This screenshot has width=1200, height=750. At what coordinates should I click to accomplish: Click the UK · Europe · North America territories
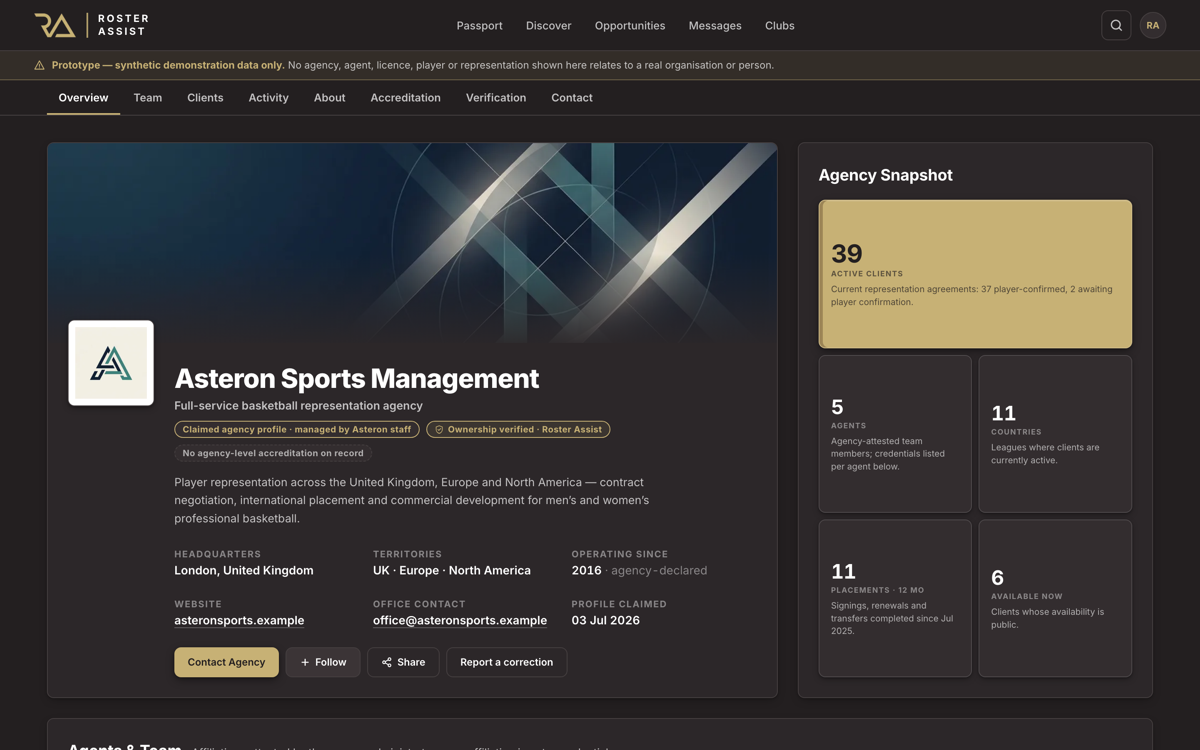(x=452, y=570)
